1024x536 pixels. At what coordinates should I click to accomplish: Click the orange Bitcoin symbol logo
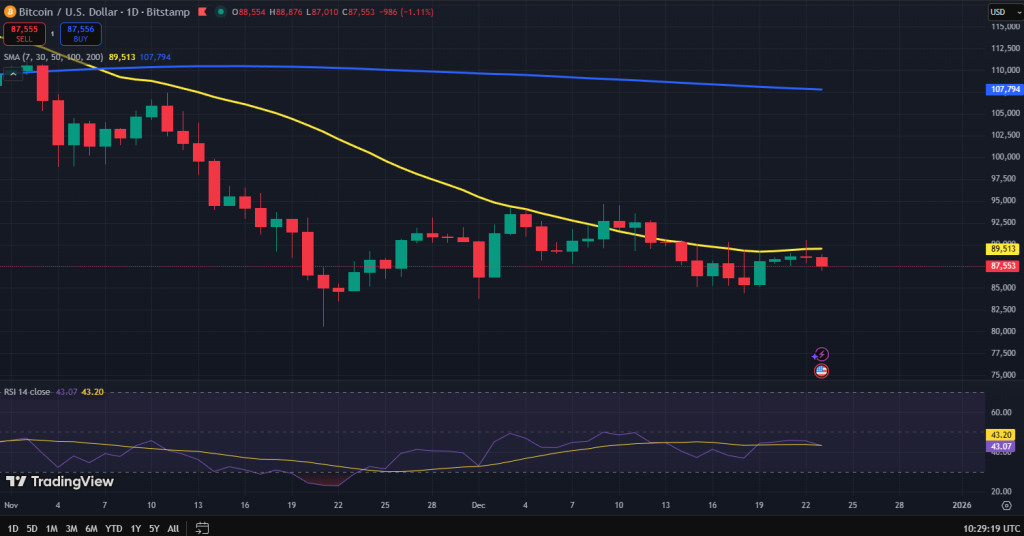(x=10, y=12)
